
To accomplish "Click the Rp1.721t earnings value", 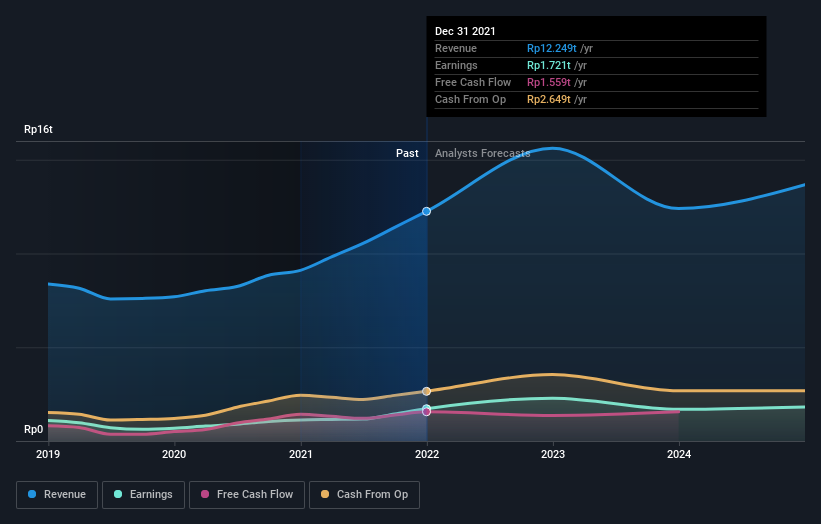I will [549, 65].
